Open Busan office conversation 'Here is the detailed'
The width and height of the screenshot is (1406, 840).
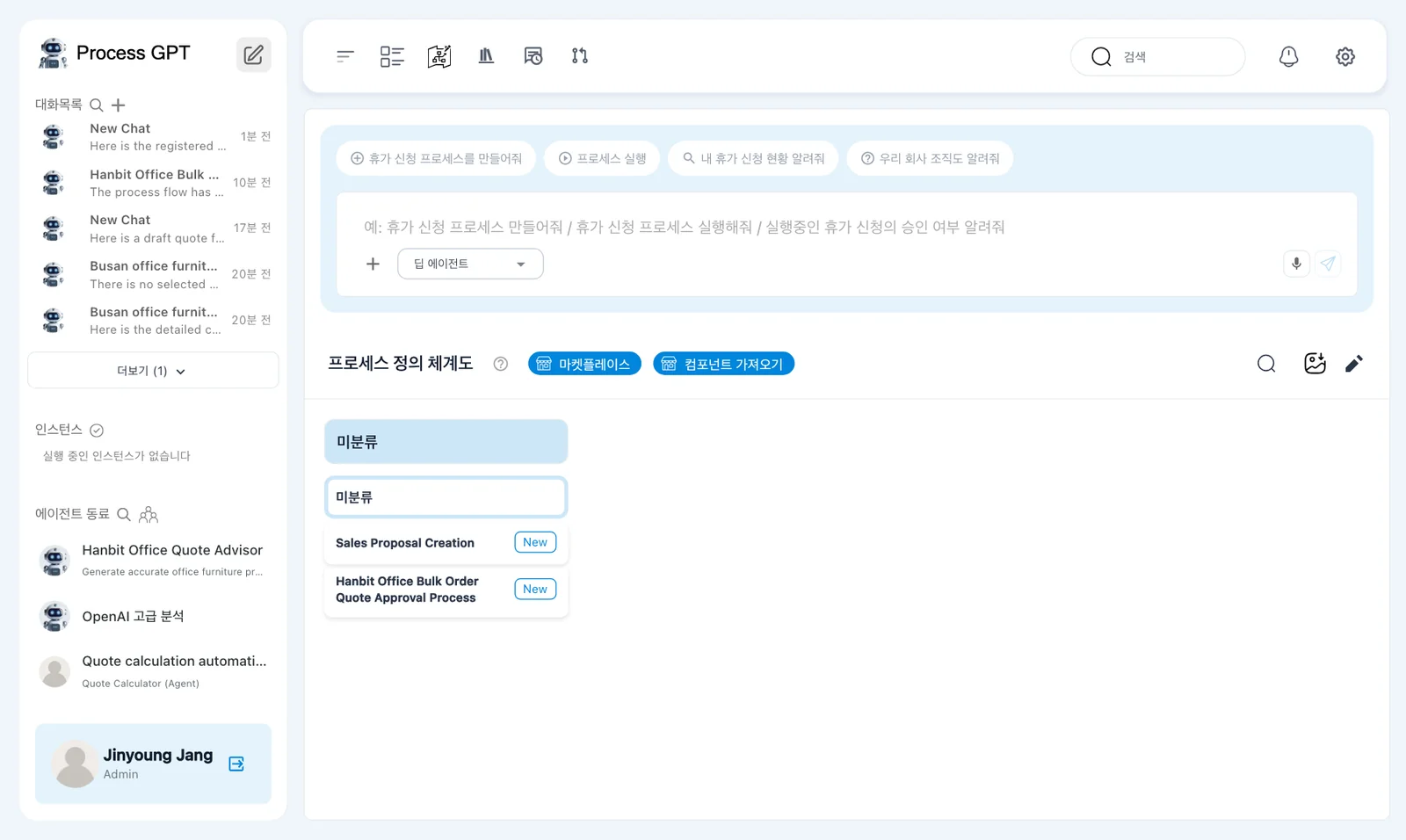coord(154,321)
